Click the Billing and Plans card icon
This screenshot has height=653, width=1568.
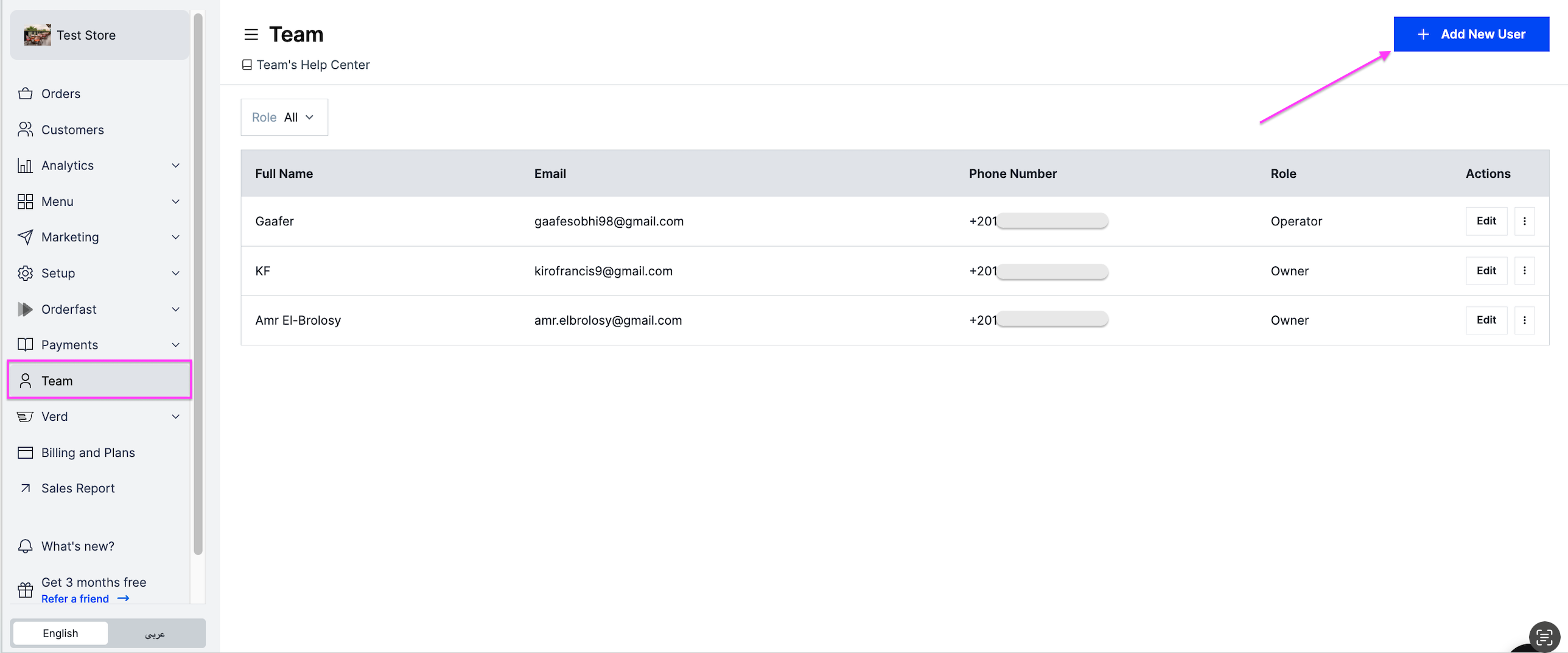[25, 453]
